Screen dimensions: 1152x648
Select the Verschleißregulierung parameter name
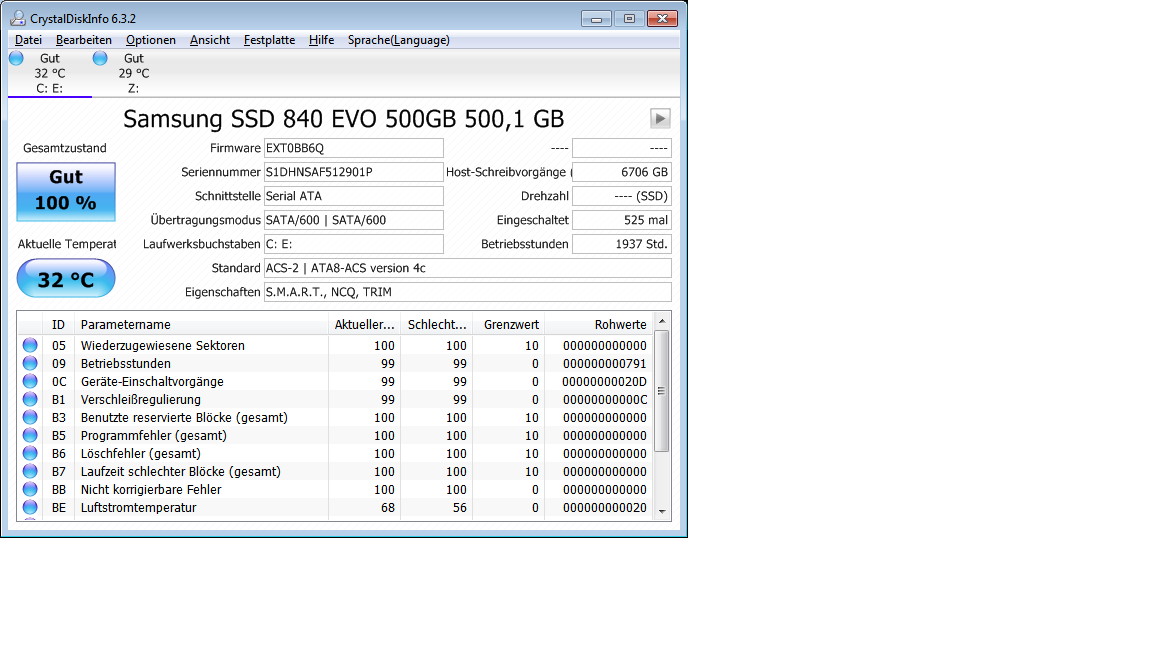[x=140, y=400]
